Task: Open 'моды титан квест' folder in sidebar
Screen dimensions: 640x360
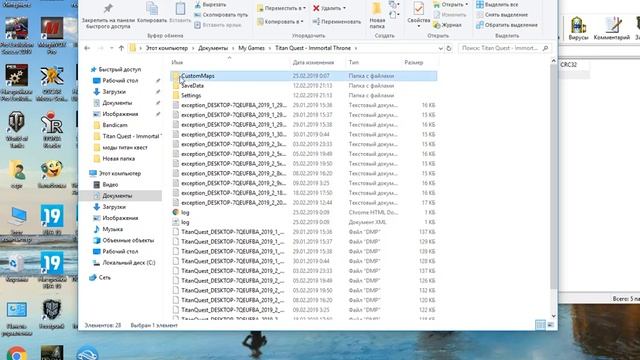Action: [124, 147]
